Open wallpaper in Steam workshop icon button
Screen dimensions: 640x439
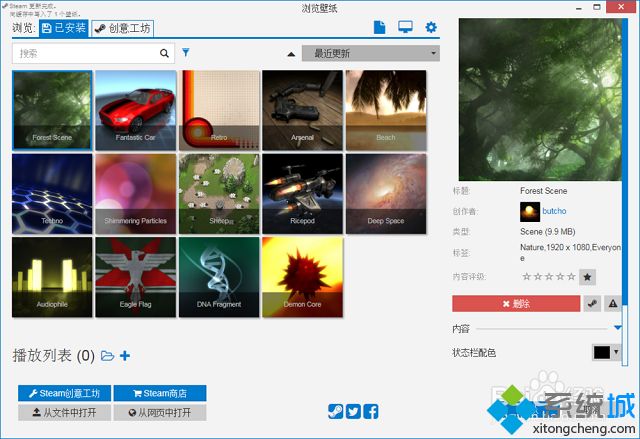coord(592,304)
